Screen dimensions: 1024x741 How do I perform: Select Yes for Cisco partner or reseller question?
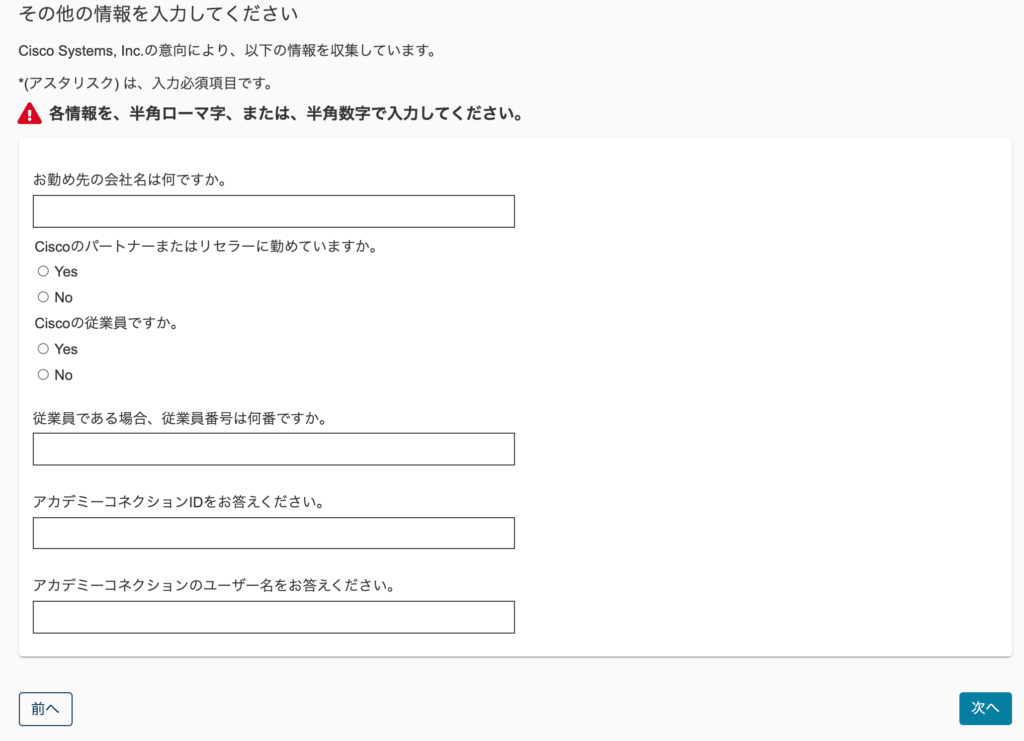(43, 271)
